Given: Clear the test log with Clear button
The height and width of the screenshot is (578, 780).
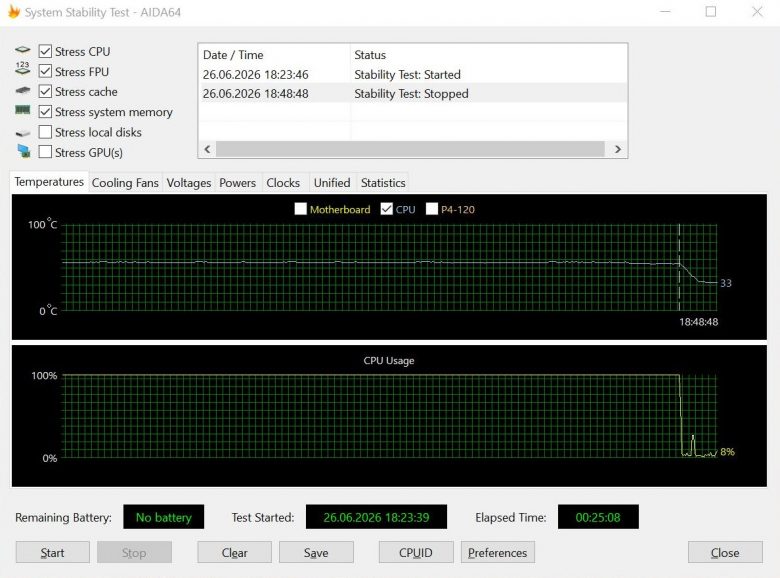Looking at the screenshot, I should [234, 552].
